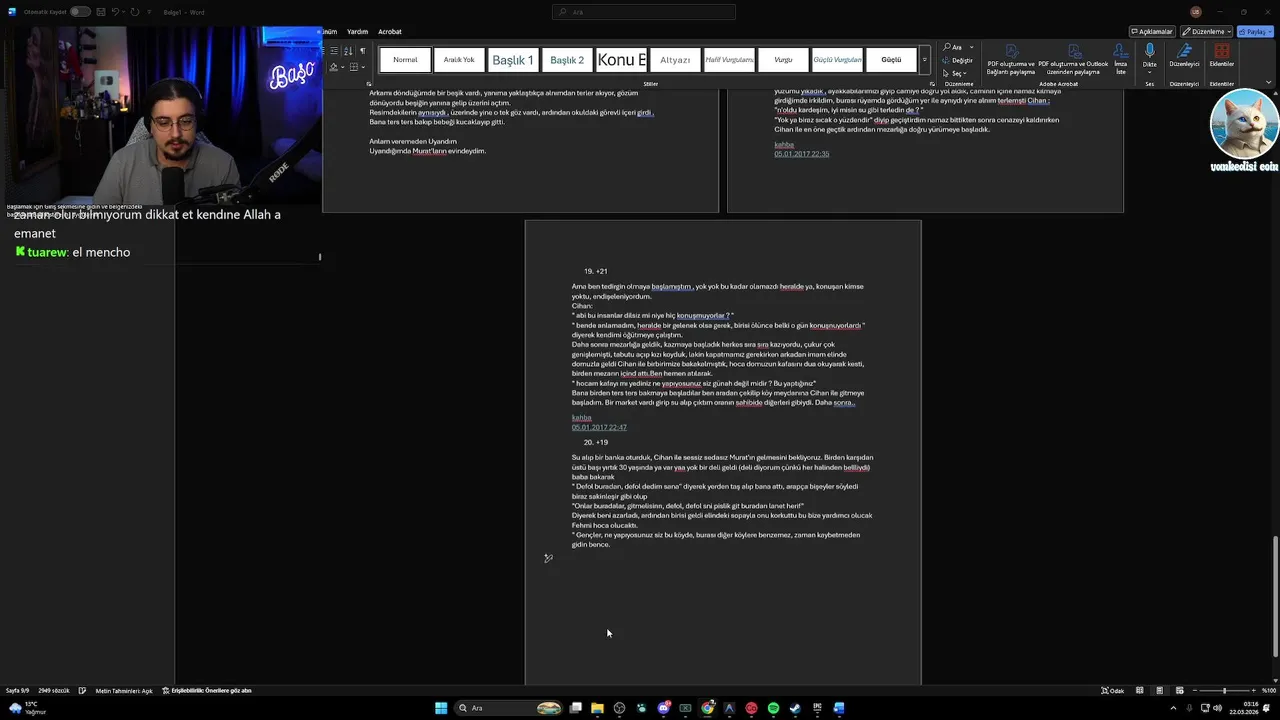Apply the Altyazı style
Image resolution: width=1280 pixels, height=720 pixels.
click(x=675, y=60)
